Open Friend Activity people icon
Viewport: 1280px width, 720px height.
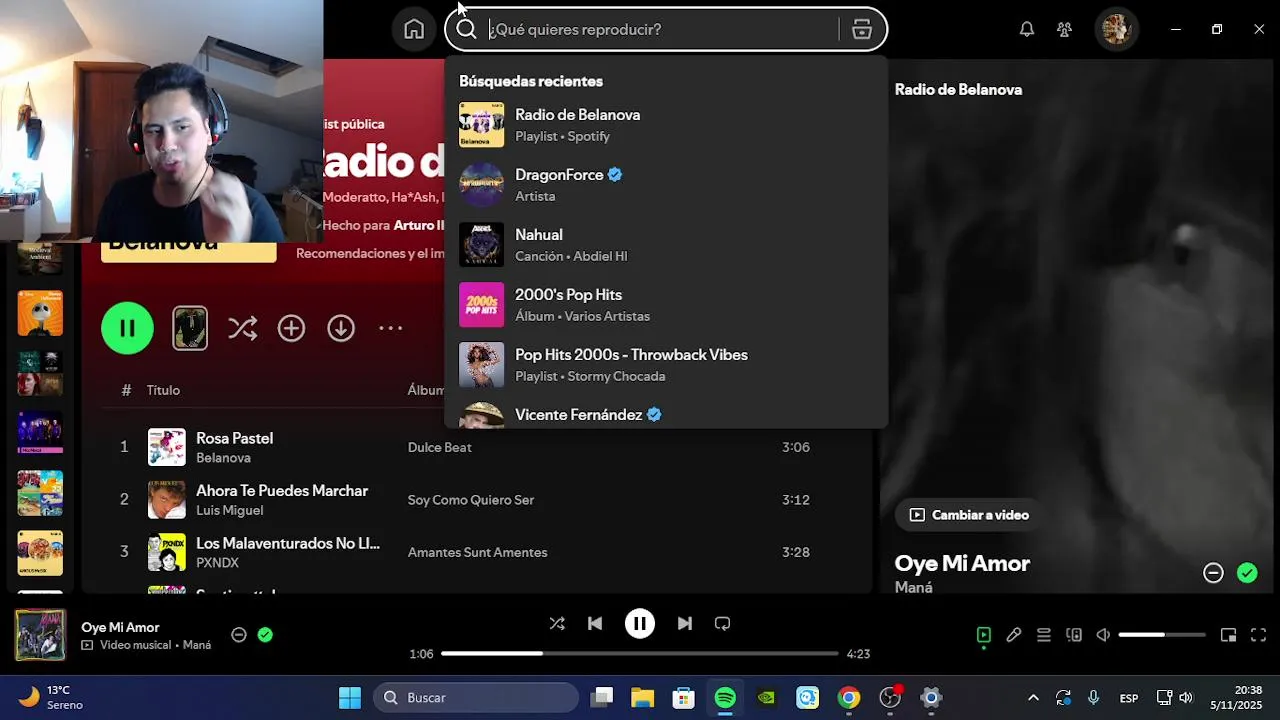[1065, 29]
